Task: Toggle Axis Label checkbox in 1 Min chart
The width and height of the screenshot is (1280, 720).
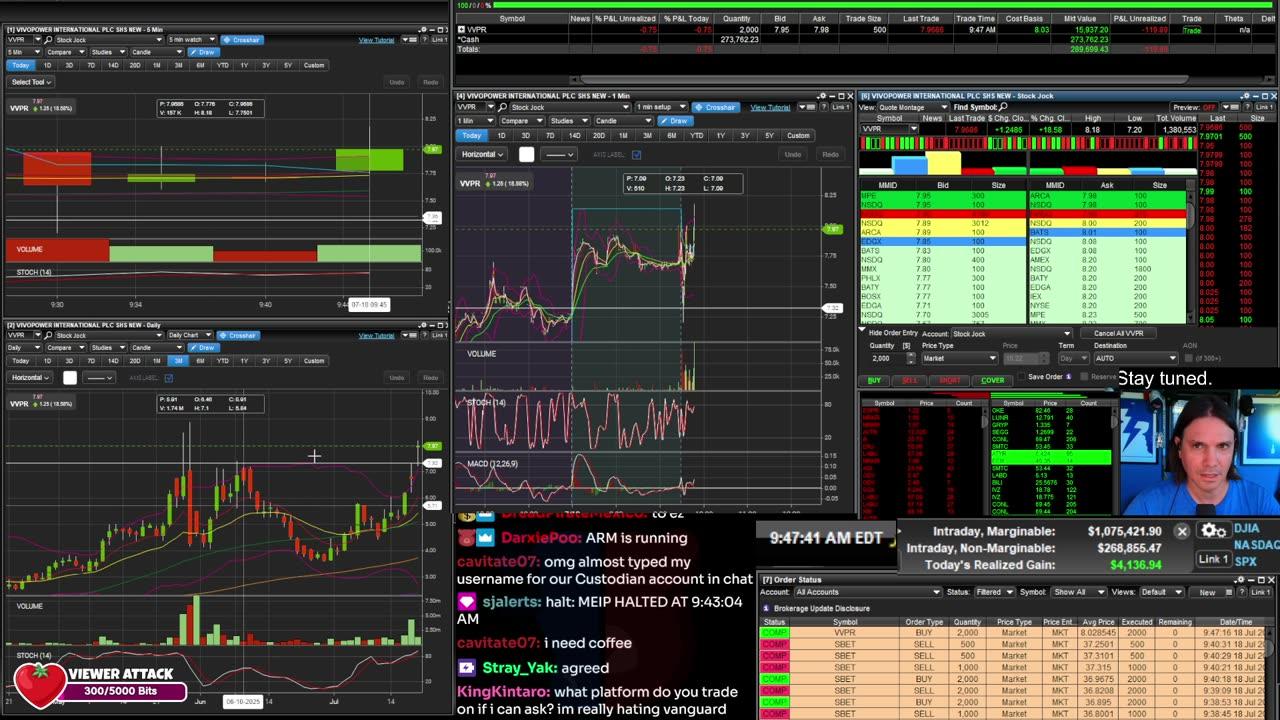Action: 636,154
